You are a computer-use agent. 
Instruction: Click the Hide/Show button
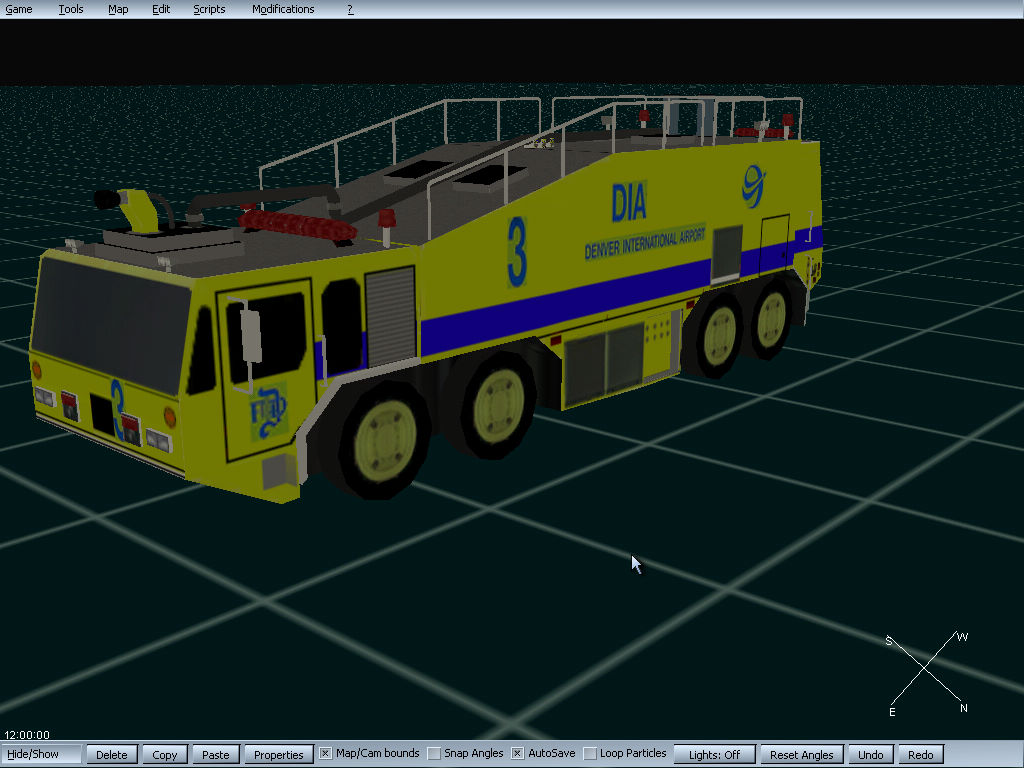tap(41, 754)
